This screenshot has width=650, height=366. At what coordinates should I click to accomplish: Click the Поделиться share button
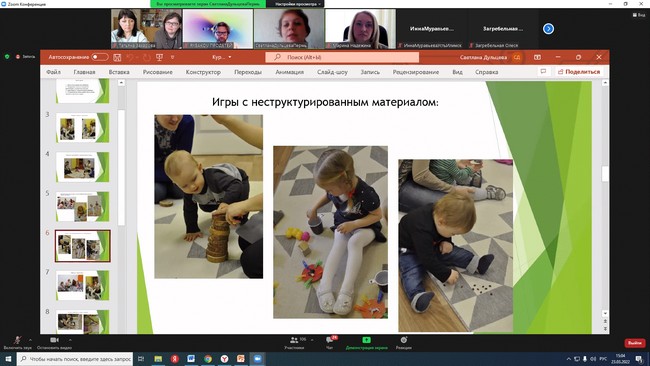[x=579, y=72]
